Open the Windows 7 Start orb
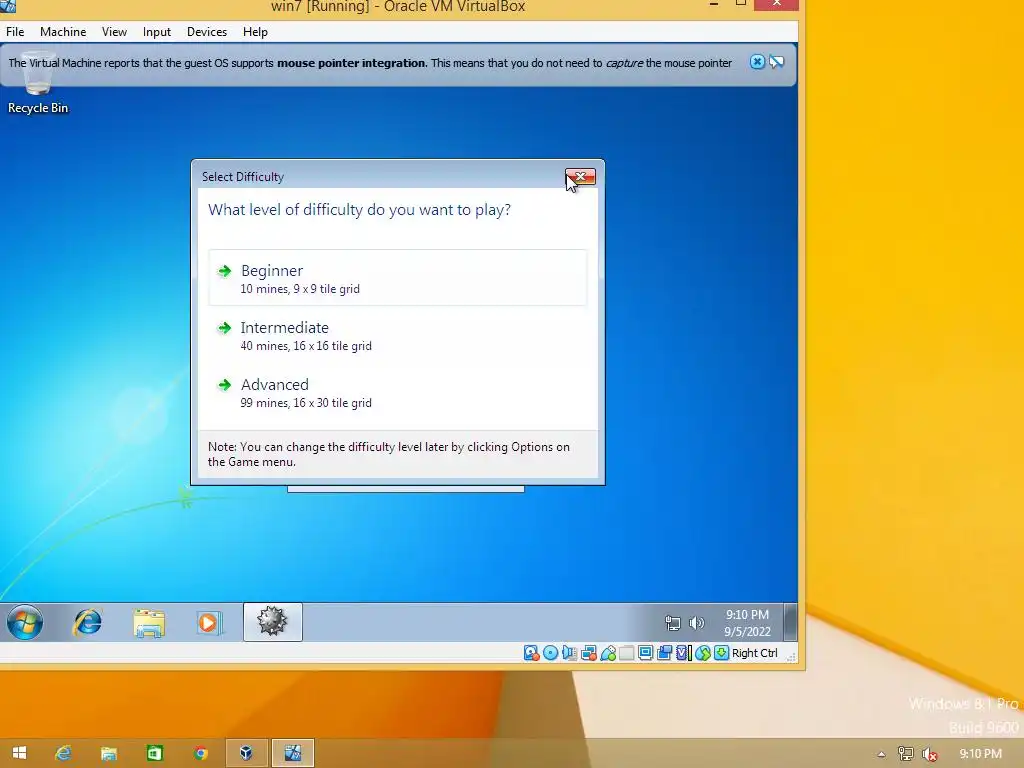 pyautogui.click(x=25, y=622)
